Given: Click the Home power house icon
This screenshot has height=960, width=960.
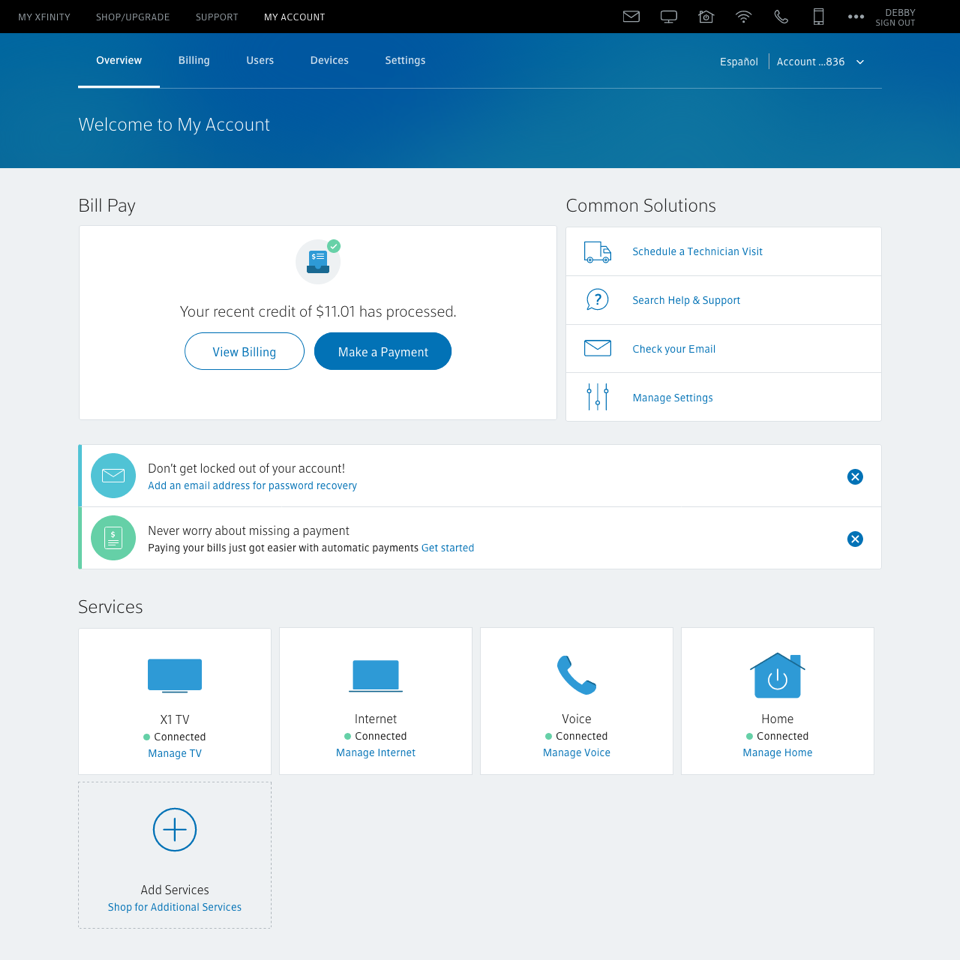Looking at the screenshot, I should [x=777, y=675].
